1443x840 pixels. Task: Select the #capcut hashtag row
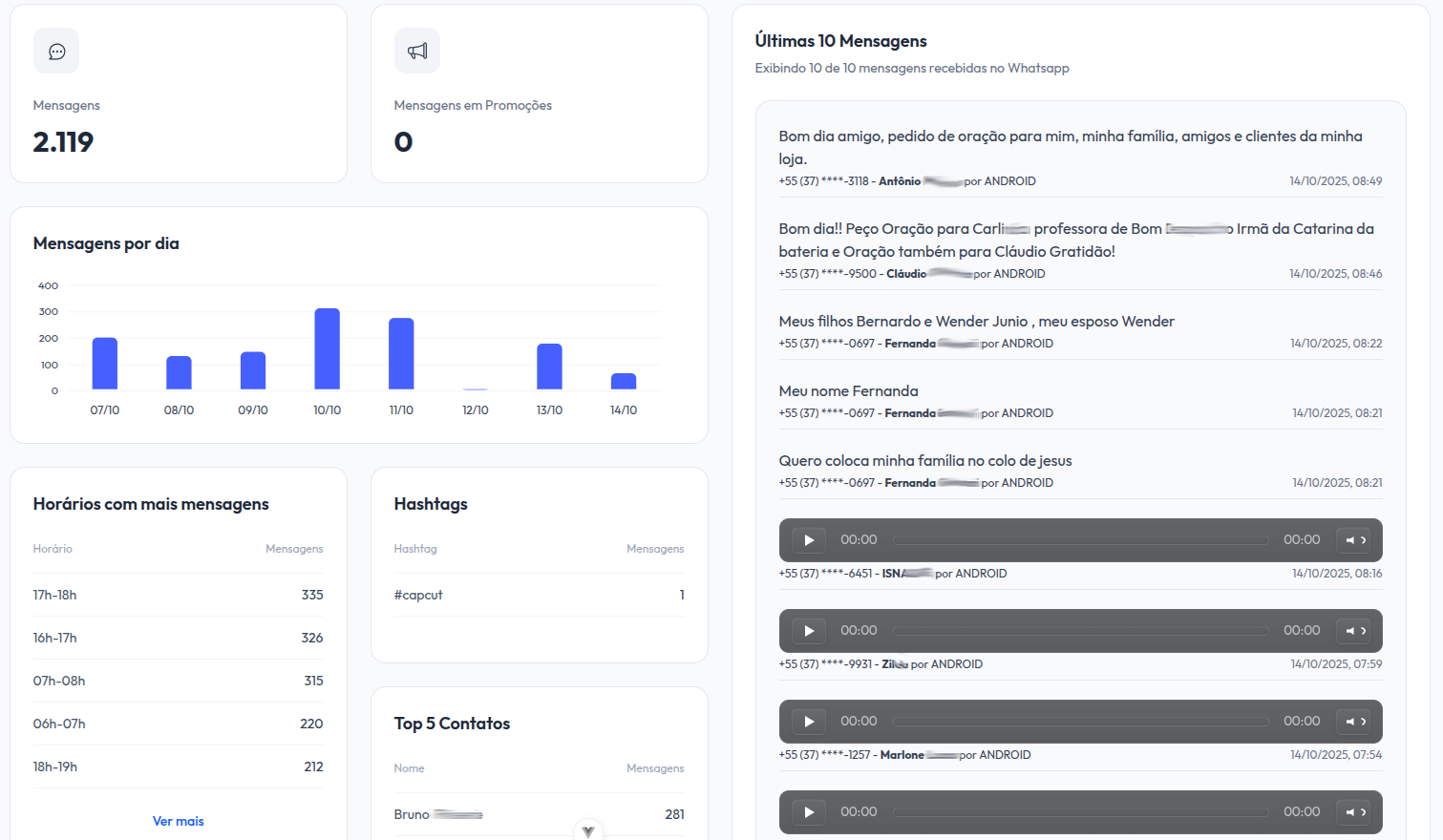pos(539,595)
